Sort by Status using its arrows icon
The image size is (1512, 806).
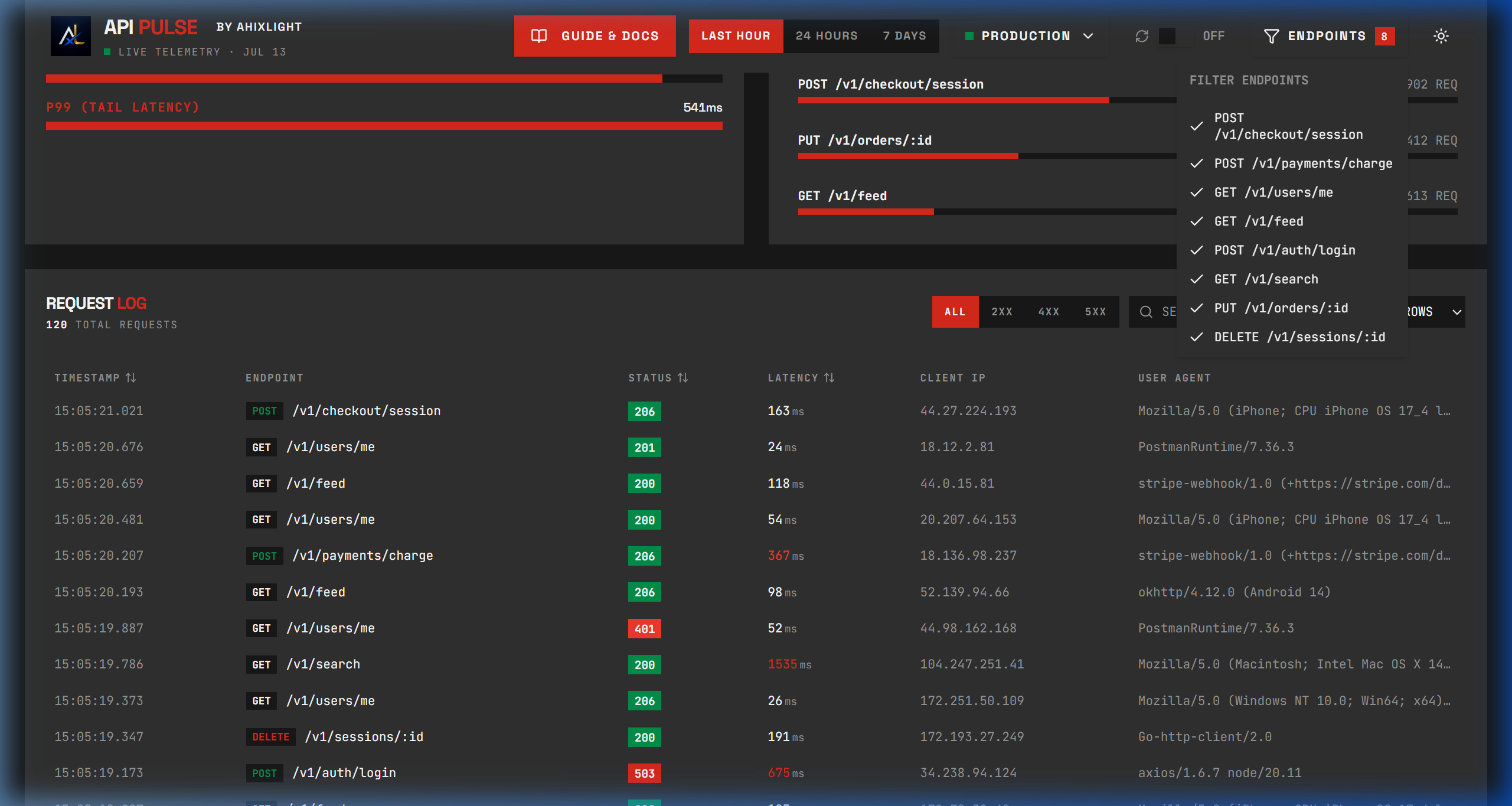coord(683,377)
